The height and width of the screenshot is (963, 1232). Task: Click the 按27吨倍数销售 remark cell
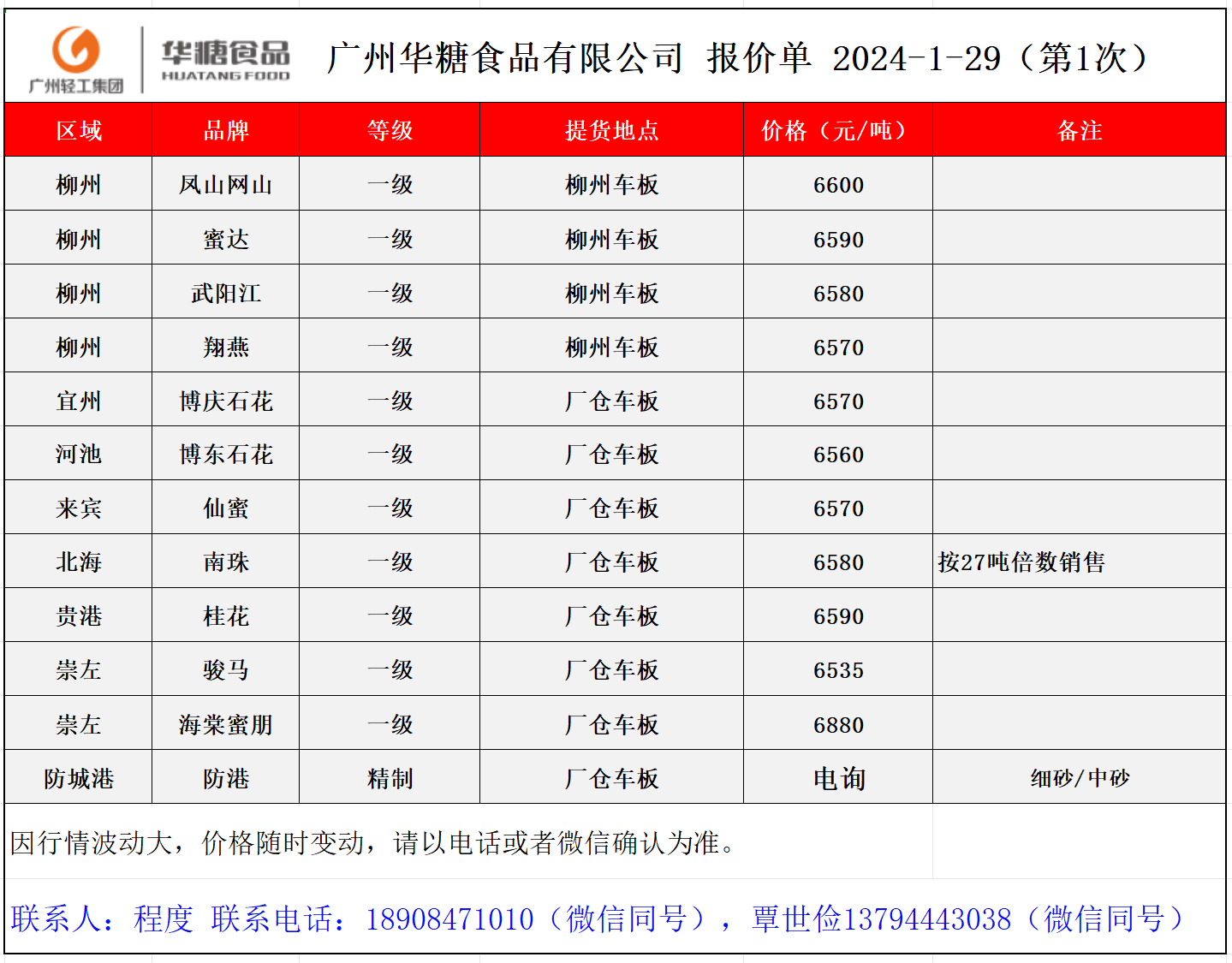(x=1021, y=562)
